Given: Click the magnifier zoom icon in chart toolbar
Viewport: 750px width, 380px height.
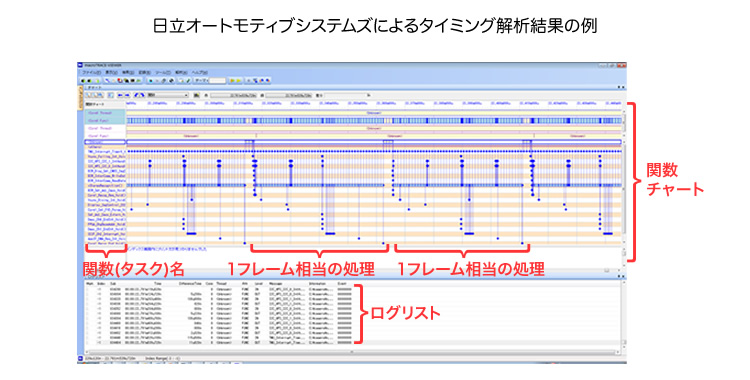Looking at the screenshot, I should coord(89,95).
